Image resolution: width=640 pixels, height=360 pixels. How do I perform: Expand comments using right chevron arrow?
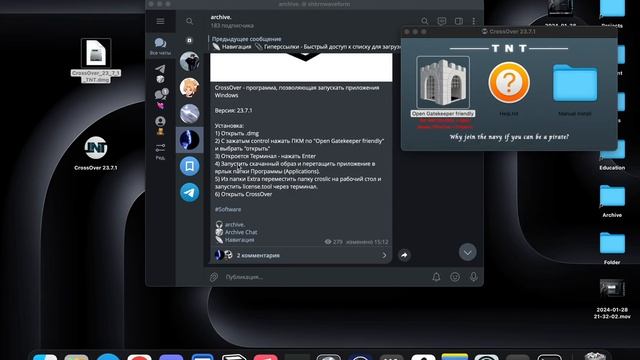pos(384,256)
